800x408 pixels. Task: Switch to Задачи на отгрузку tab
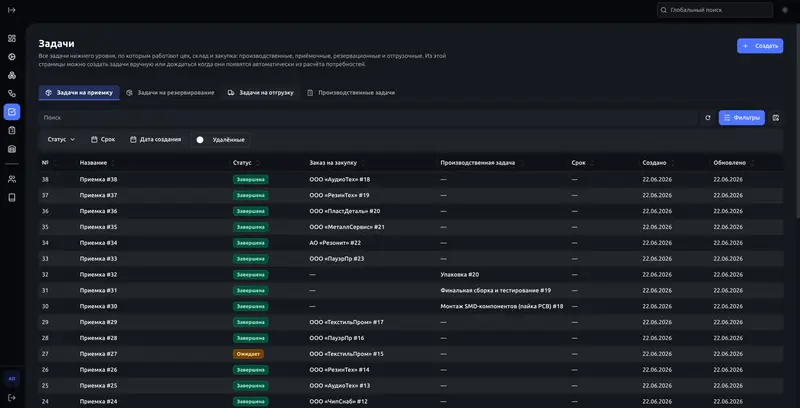(261, 93)
